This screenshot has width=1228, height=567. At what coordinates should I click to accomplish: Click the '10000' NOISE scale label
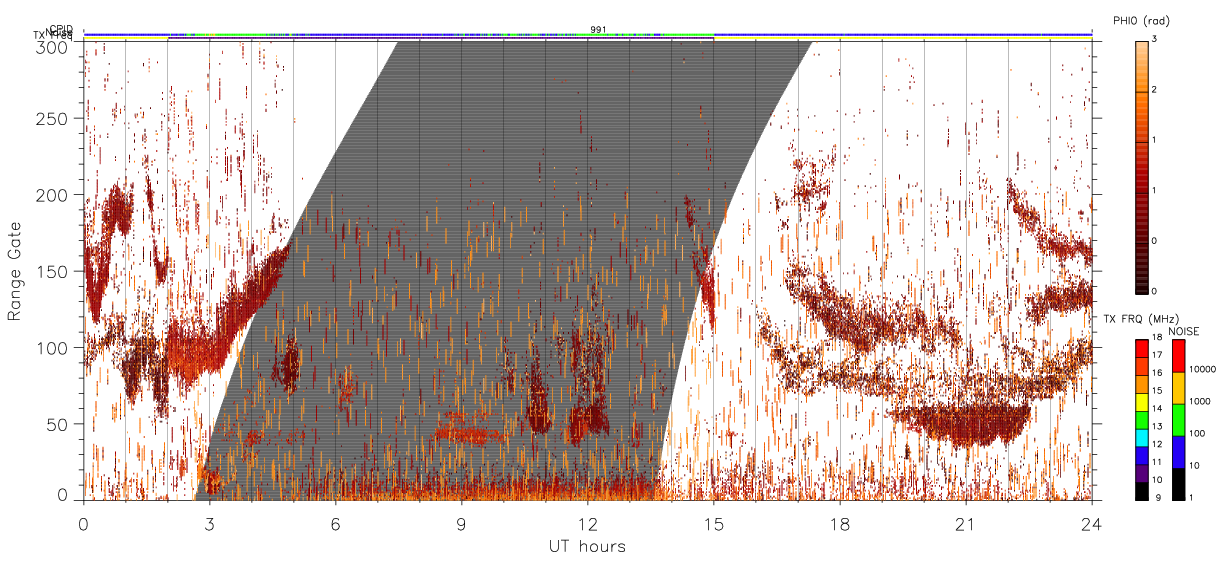click(1202, 369)
